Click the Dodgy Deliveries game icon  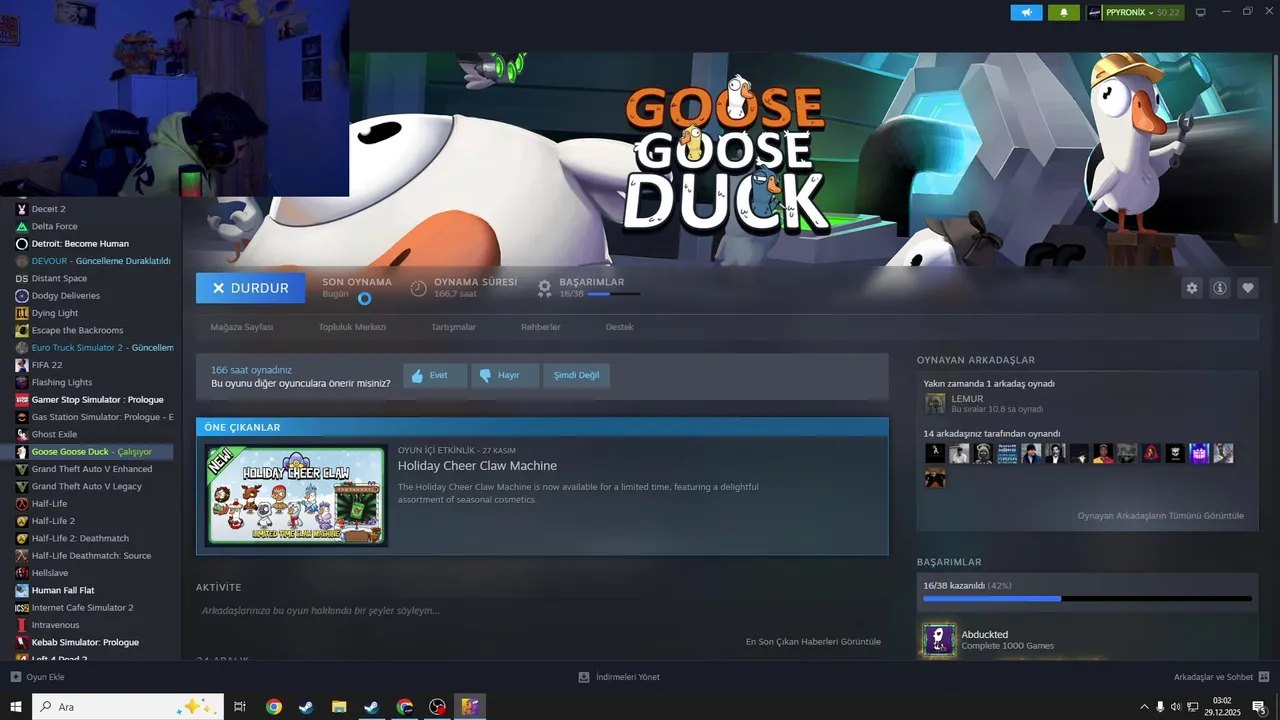tap(22, 296)
